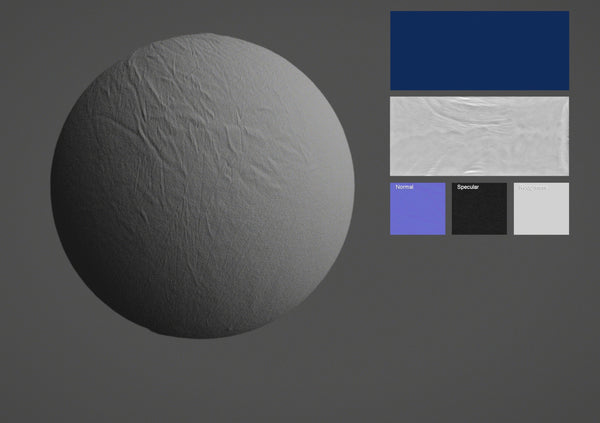The image size is (600, 423).
Task: Open the Specular map thumbnail
Action: click(x=479, y=209)
